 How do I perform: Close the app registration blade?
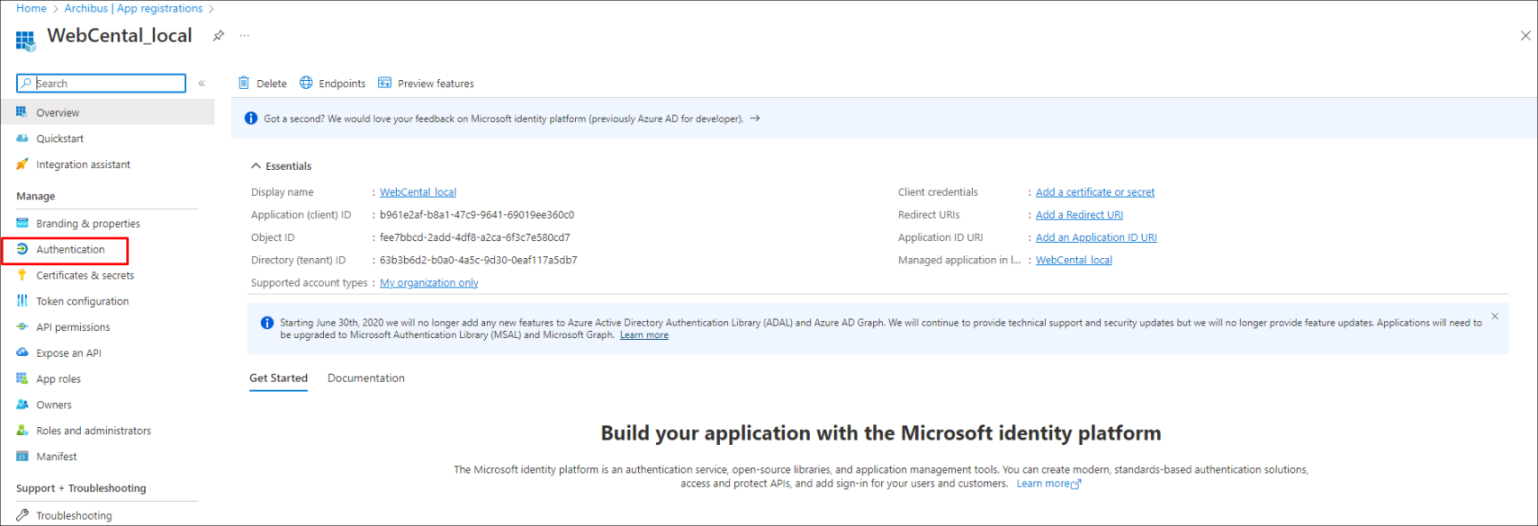[1524, 35]
